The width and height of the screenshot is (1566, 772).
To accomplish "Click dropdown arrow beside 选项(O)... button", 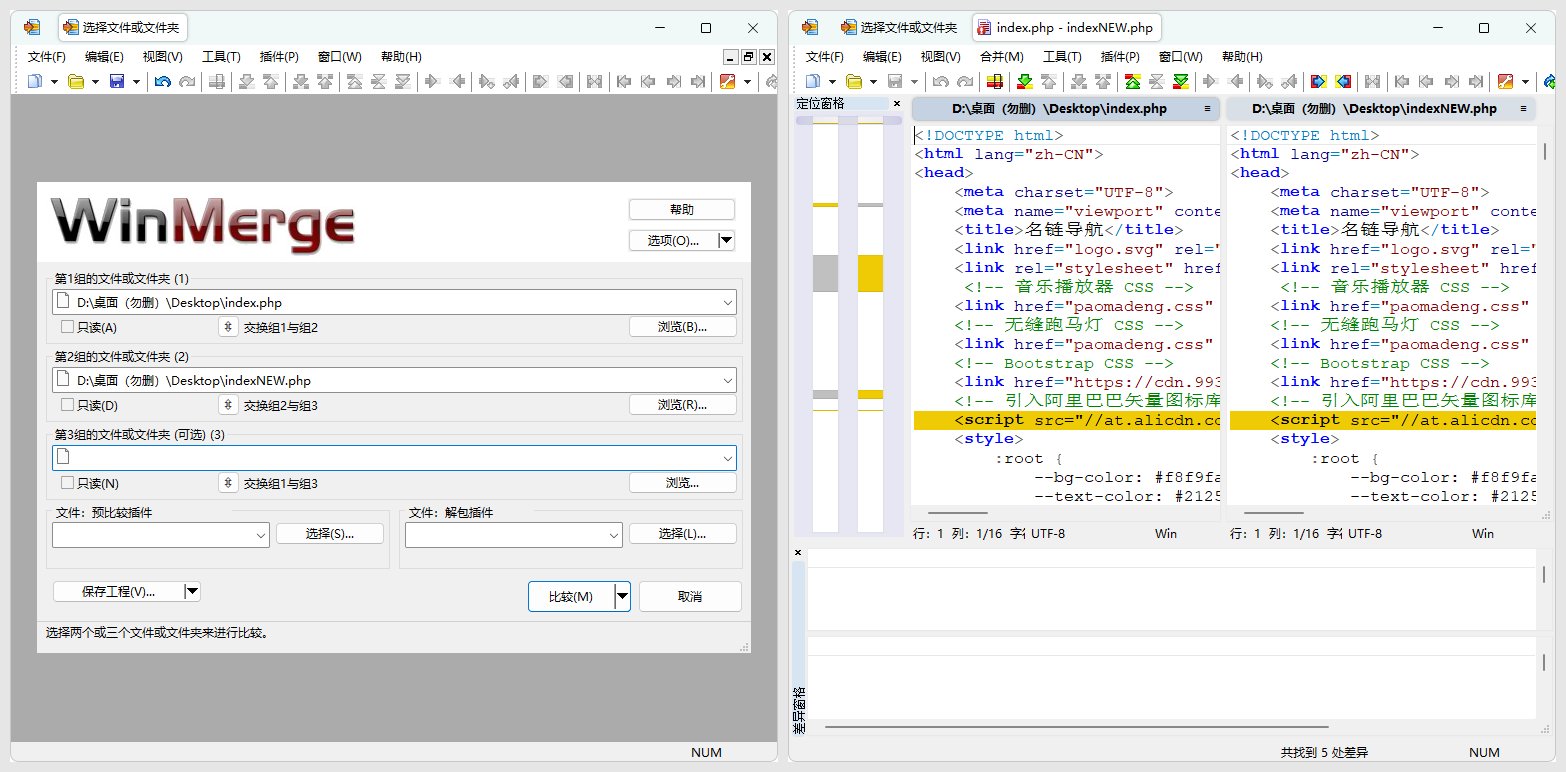I will pos(727,240).
